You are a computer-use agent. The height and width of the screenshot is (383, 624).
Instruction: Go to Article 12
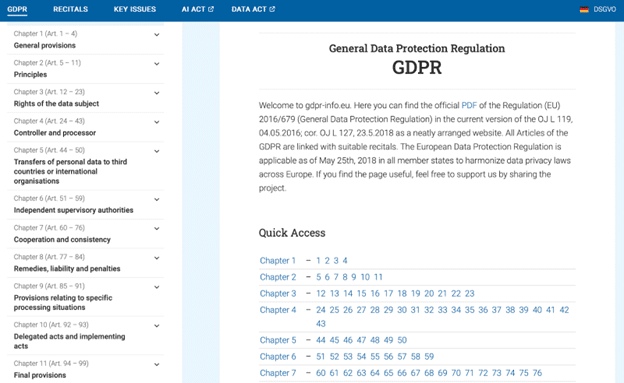[321, 293]
